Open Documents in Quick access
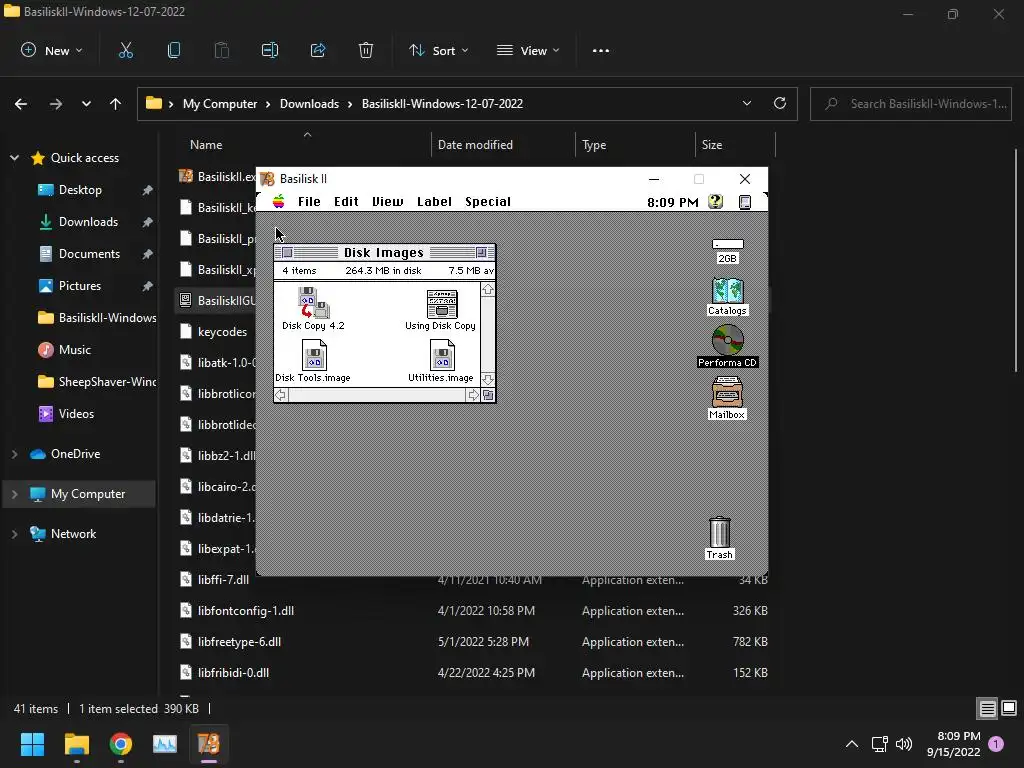Image resolution: width=1024 pixels, height=768 pixels. [89, 254]
